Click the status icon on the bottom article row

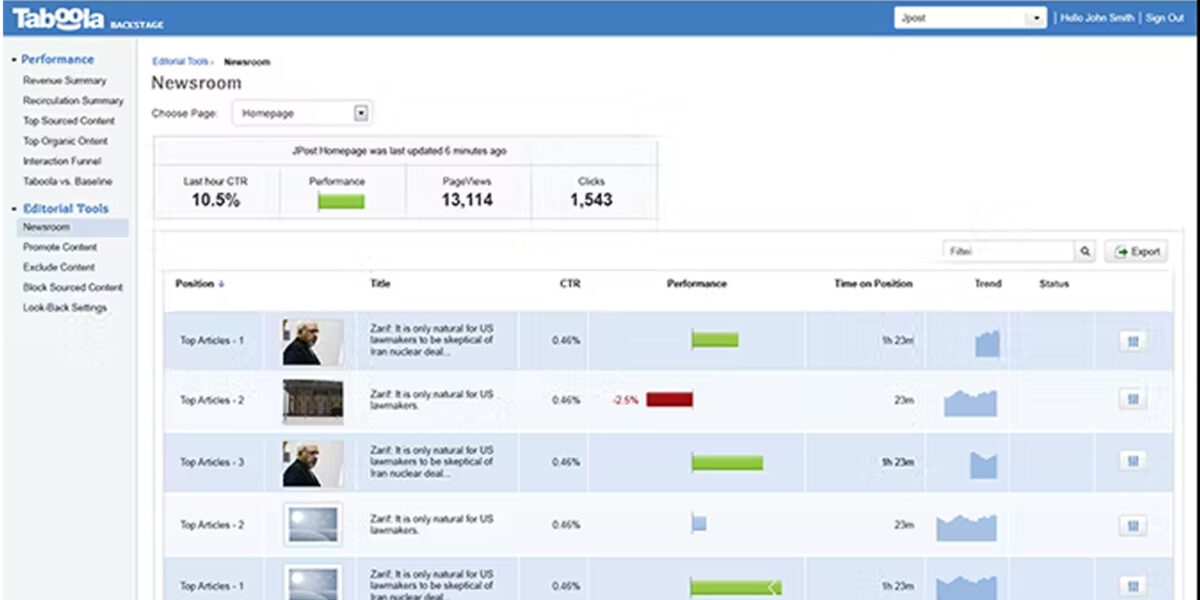[x=1132, y=585]
